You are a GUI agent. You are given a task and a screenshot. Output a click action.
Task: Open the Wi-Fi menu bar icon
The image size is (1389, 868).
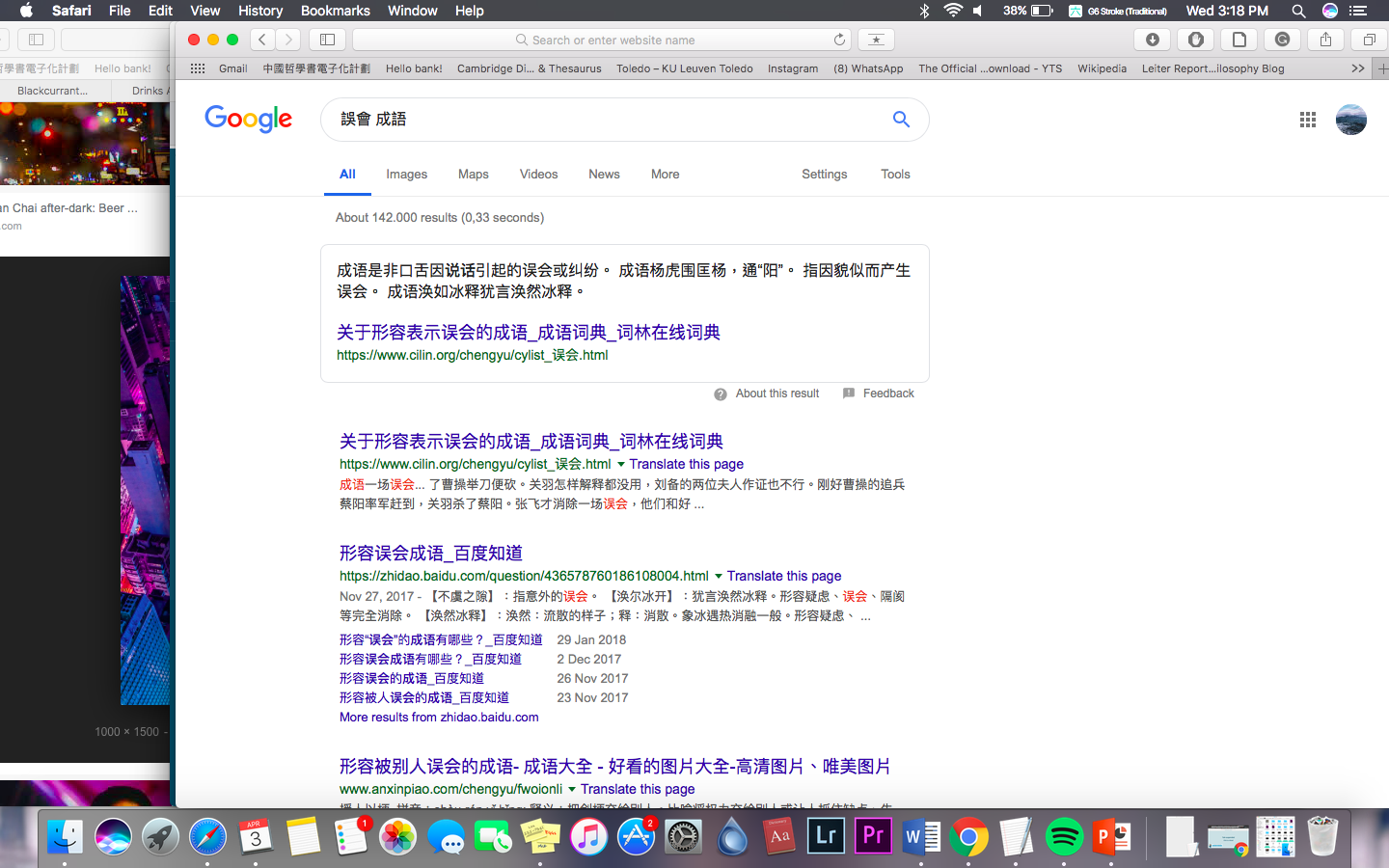(953, 11)
